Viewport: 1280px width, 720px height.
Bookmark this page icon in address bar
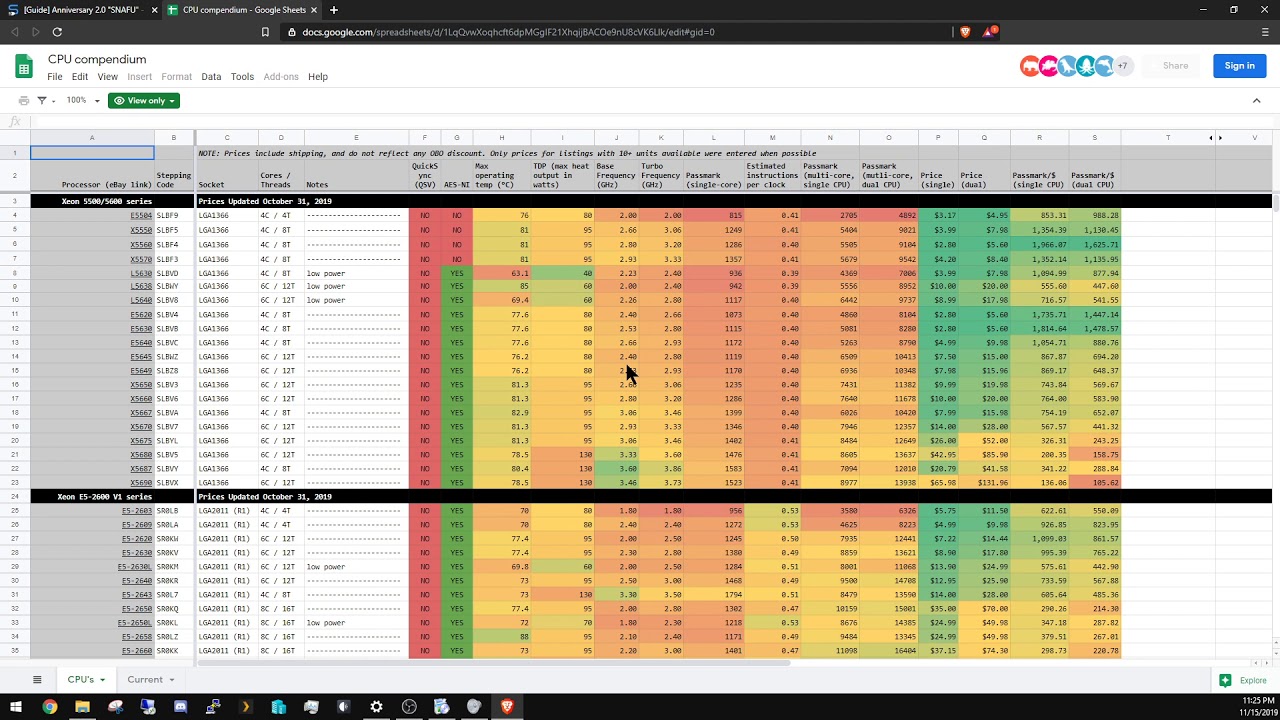265,32
